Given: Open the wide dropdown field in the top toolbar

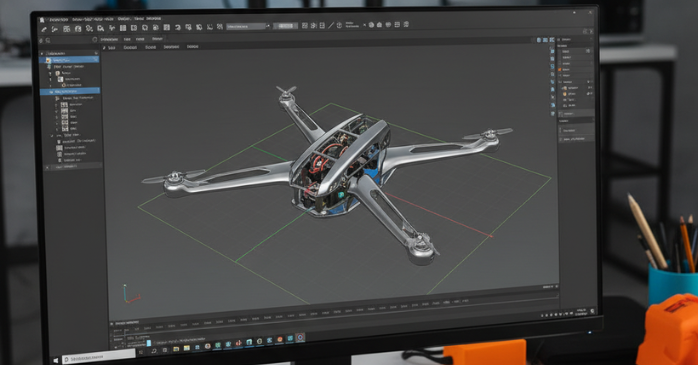Looking at the screenshot, I should [248, 26].
